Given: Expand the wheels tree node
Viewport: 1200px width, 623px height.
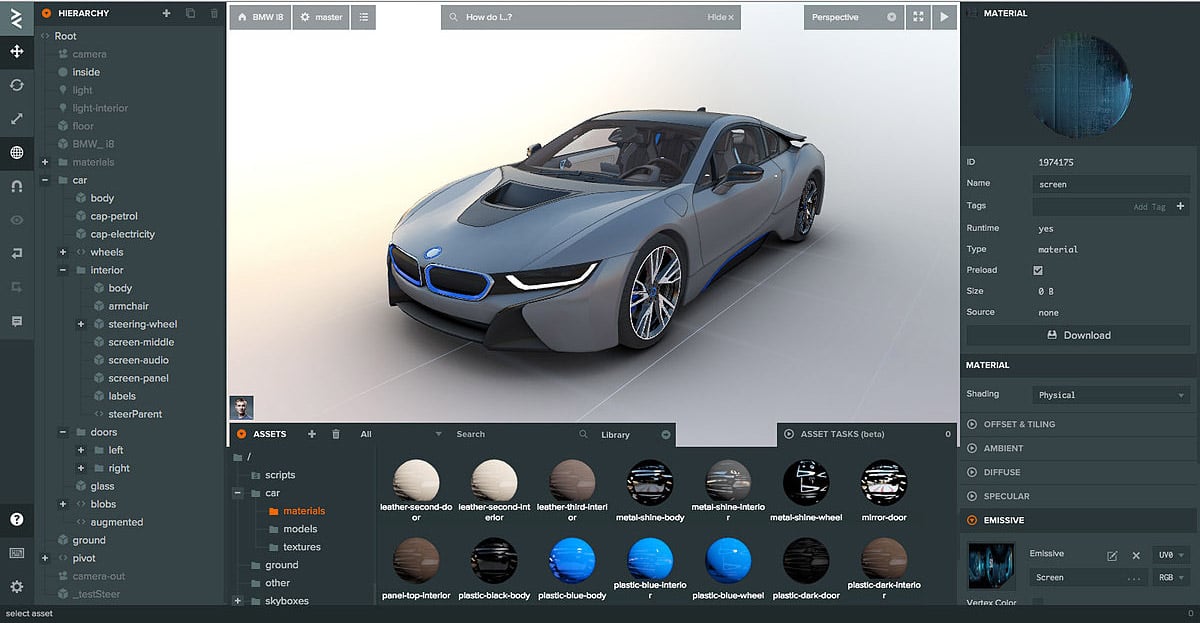Looking at the screenshot, I should point(63,252).
